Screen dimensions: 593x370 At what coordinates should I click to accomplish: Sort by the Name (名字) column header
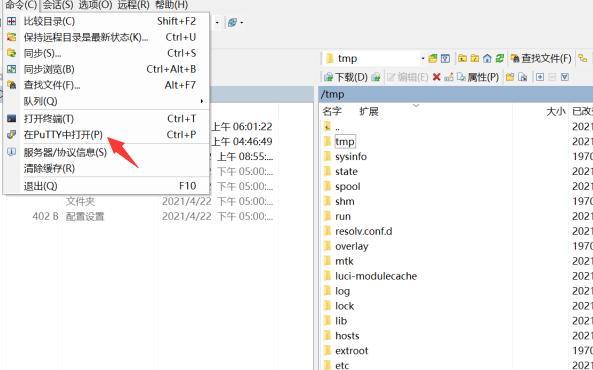(332, 111)
